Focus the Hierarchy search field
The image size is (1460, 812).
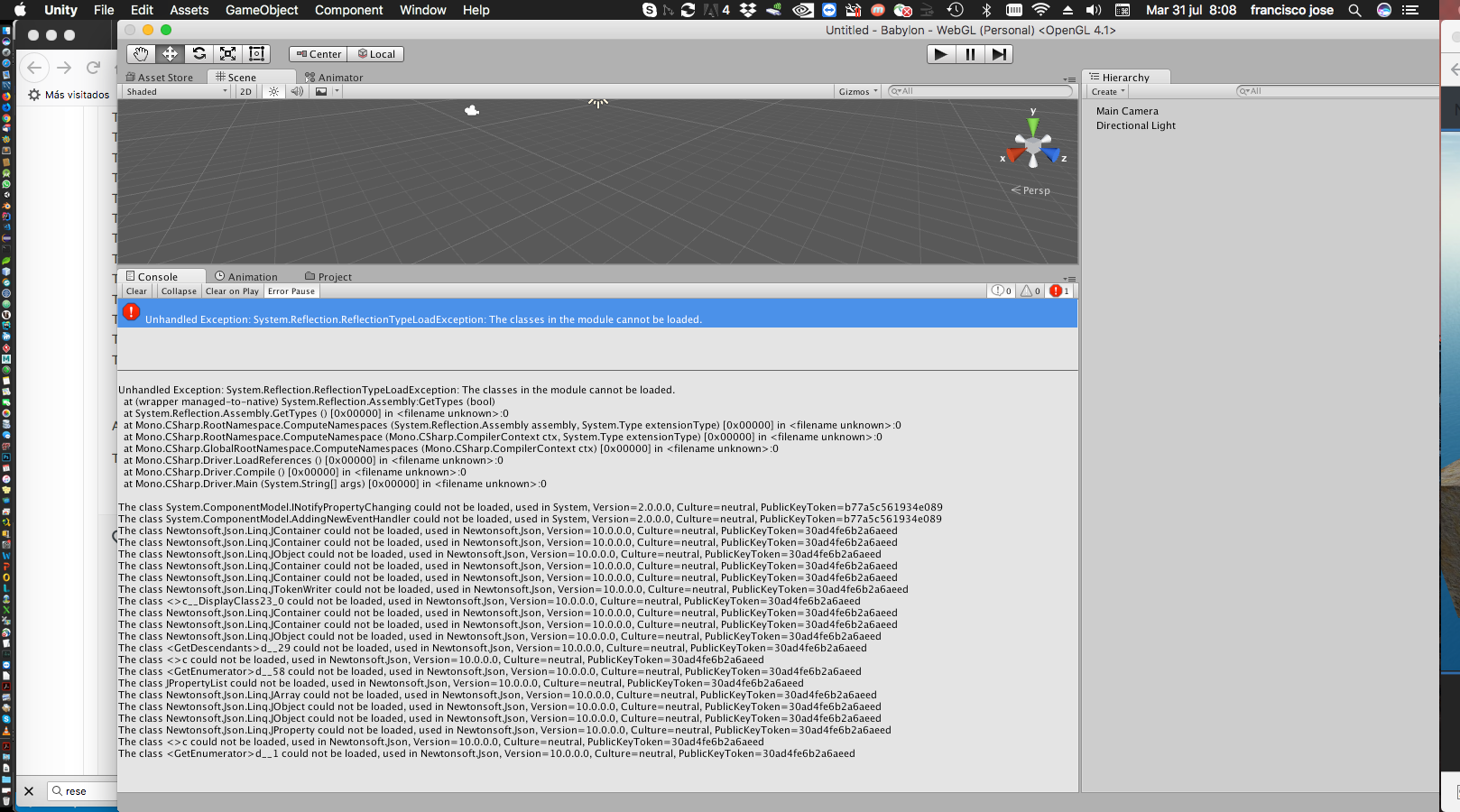(x=1336, y=91)
